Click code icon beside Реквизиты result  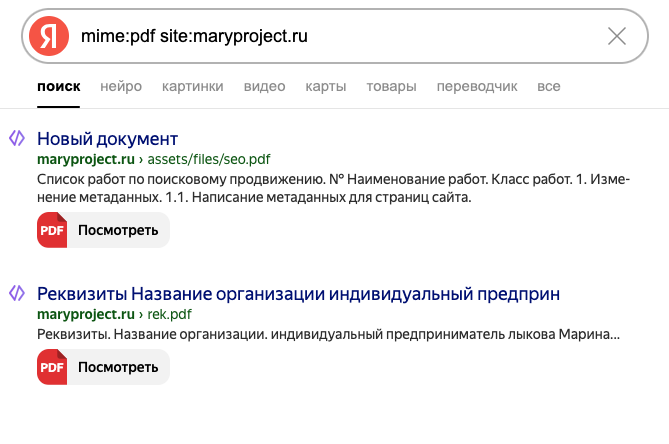(x=17, y=293)
